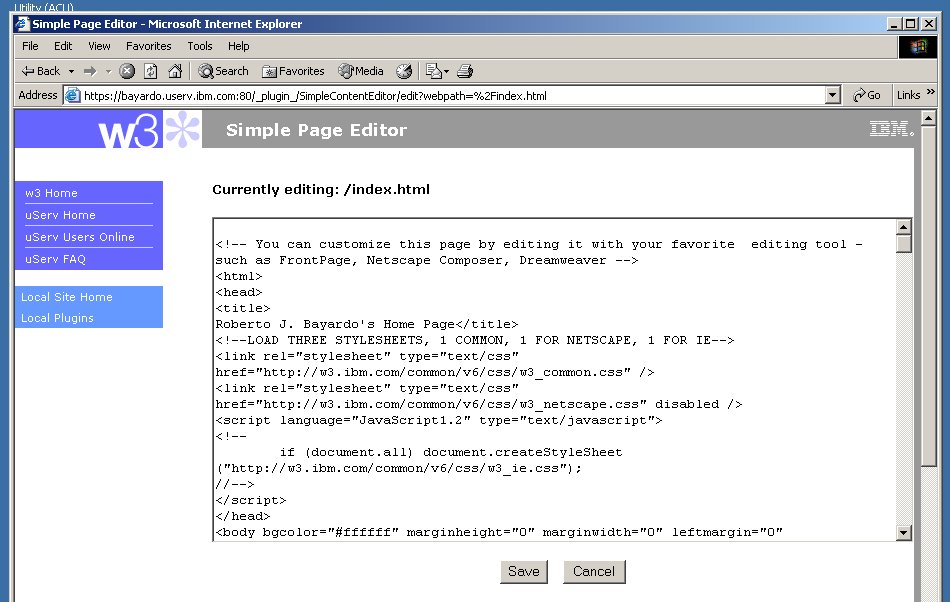Click the Print toolbar icon
This screenshot has height=602, width=950.
(x=465, y=71)
